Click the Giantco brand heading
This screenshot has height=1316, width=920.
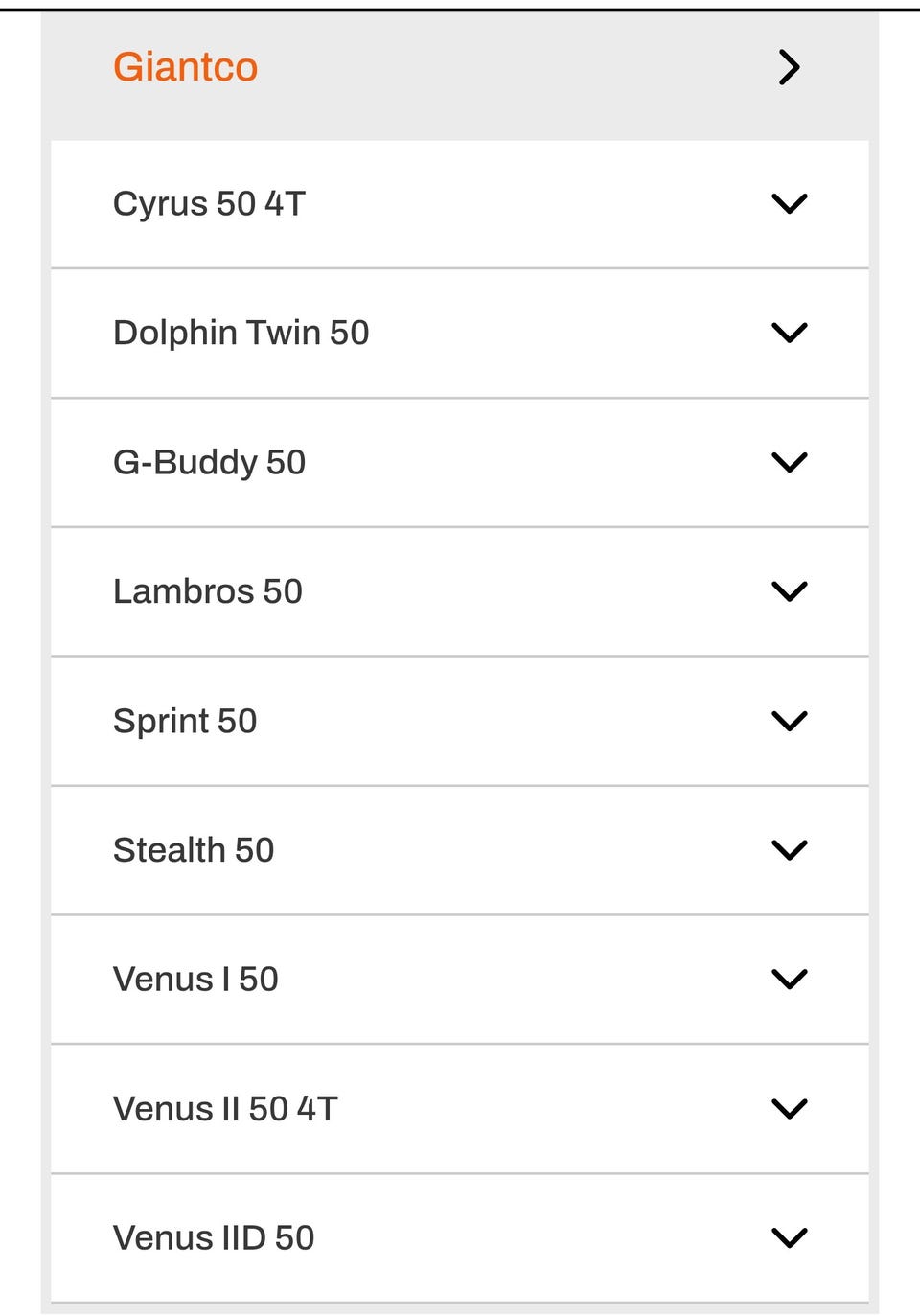click(x=185, y=67)
